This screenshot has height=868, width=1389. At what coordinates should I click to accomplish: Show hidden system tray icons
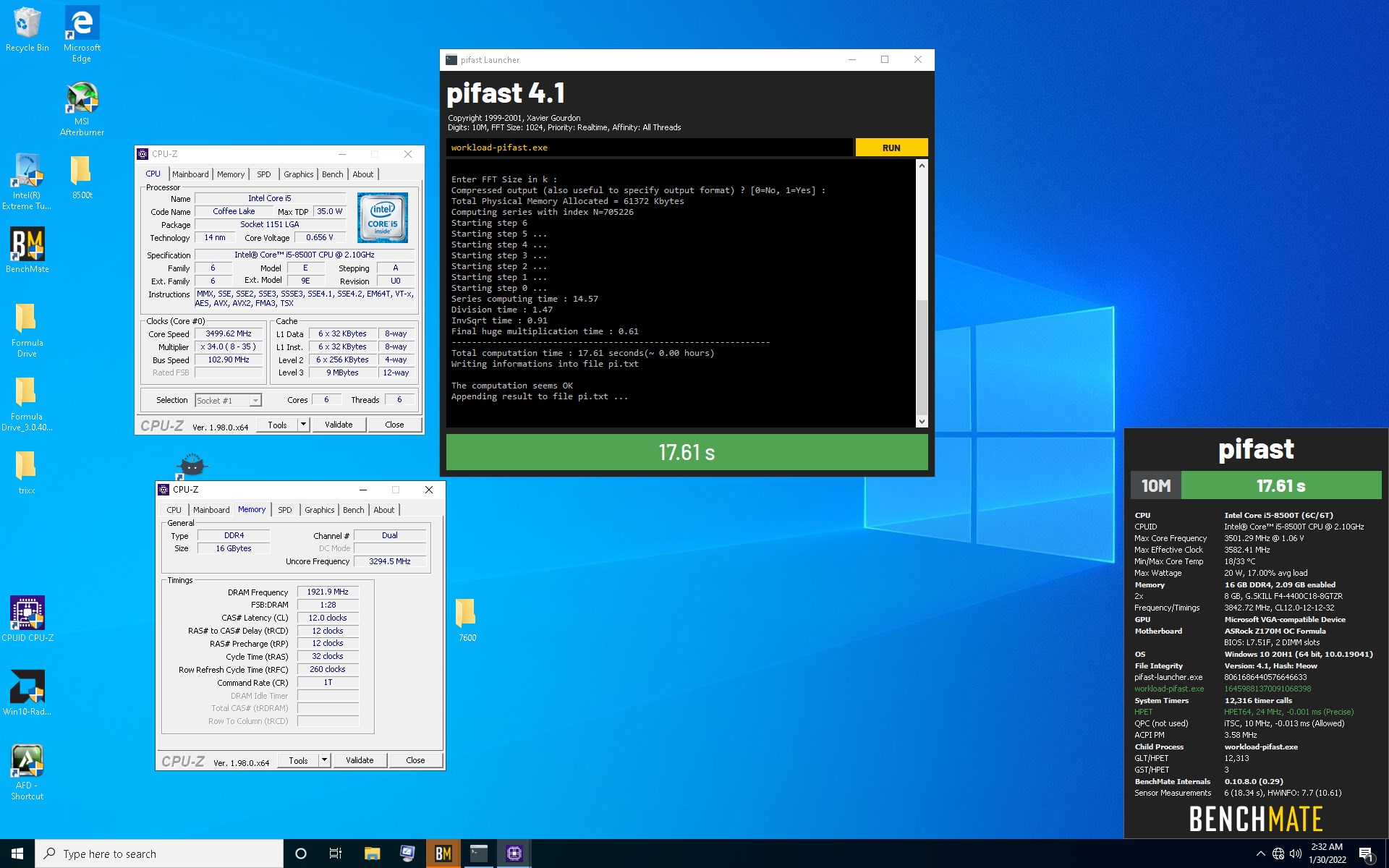tap(1261, 854)
